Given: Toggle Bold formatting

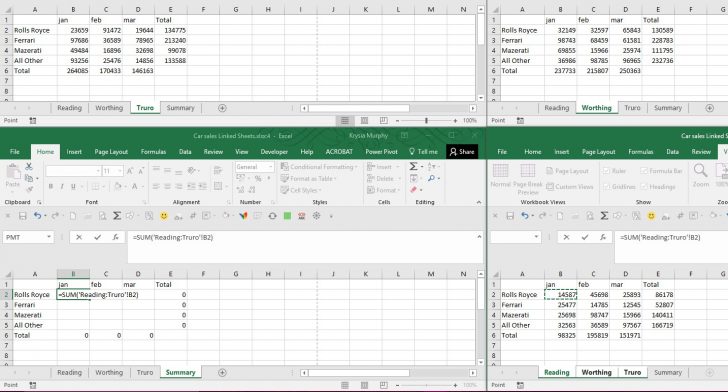Looking at the screenshot, I should pos(51,187).
